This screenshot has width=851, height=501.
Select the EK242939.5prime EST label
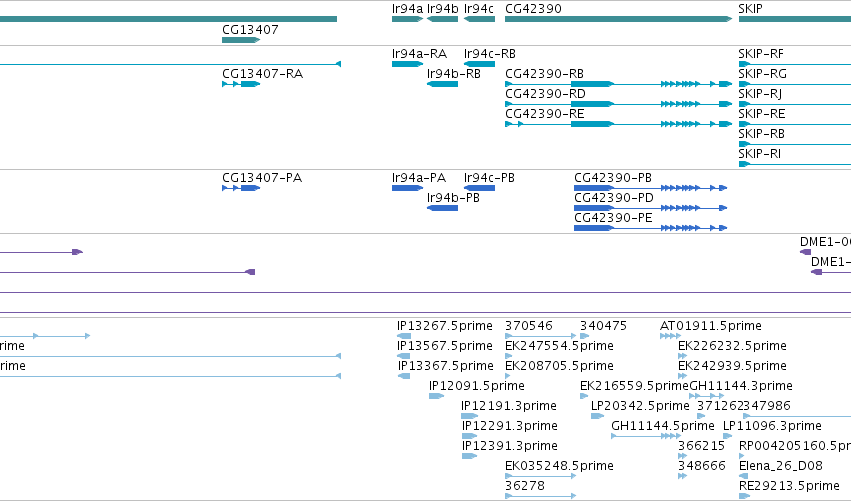(x=732, y=366)
